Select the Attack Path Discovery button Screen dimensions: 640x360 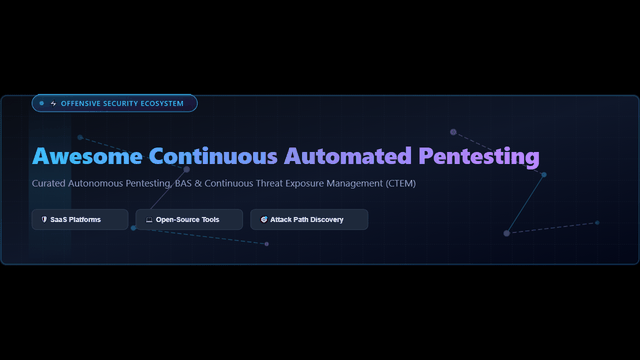point(309,220)
